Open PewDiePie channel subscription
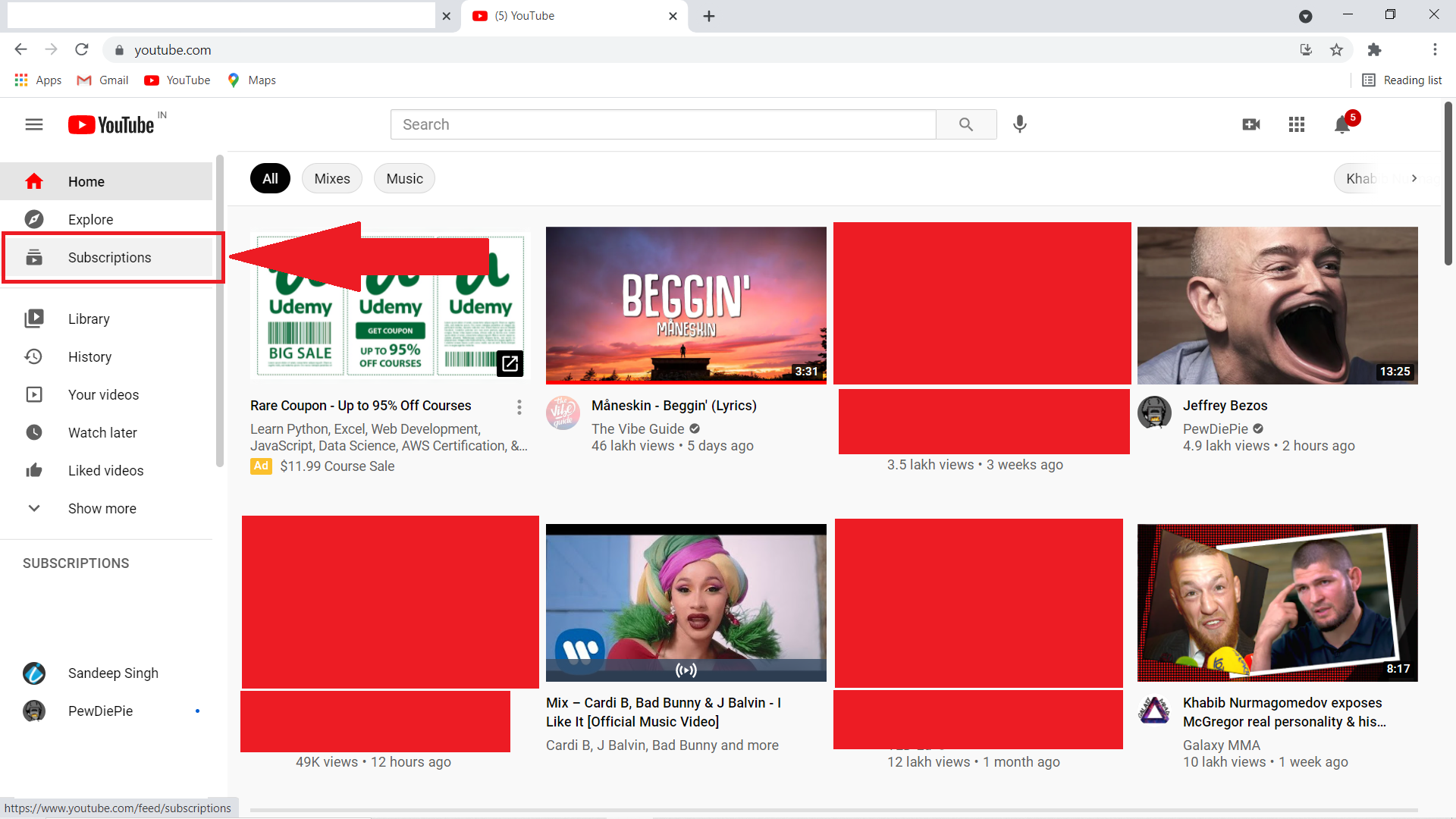The height and width of the screenshot is (819, 1456). click(x=106, y=711)
